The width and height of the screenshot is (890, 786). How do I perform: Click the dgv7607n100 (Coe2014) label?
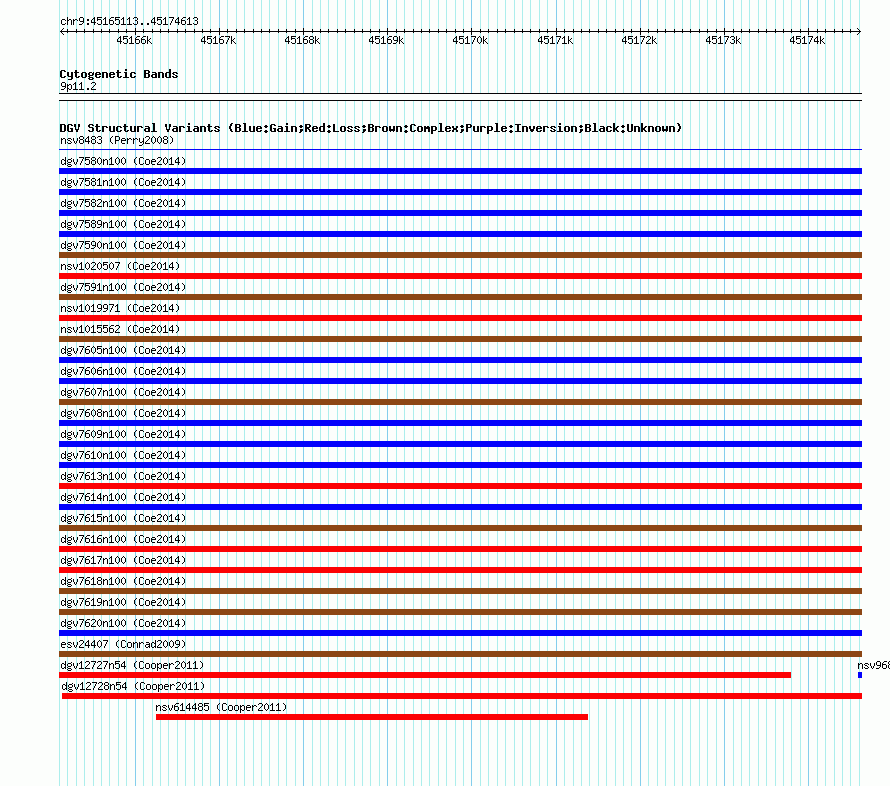pos(123,392)
